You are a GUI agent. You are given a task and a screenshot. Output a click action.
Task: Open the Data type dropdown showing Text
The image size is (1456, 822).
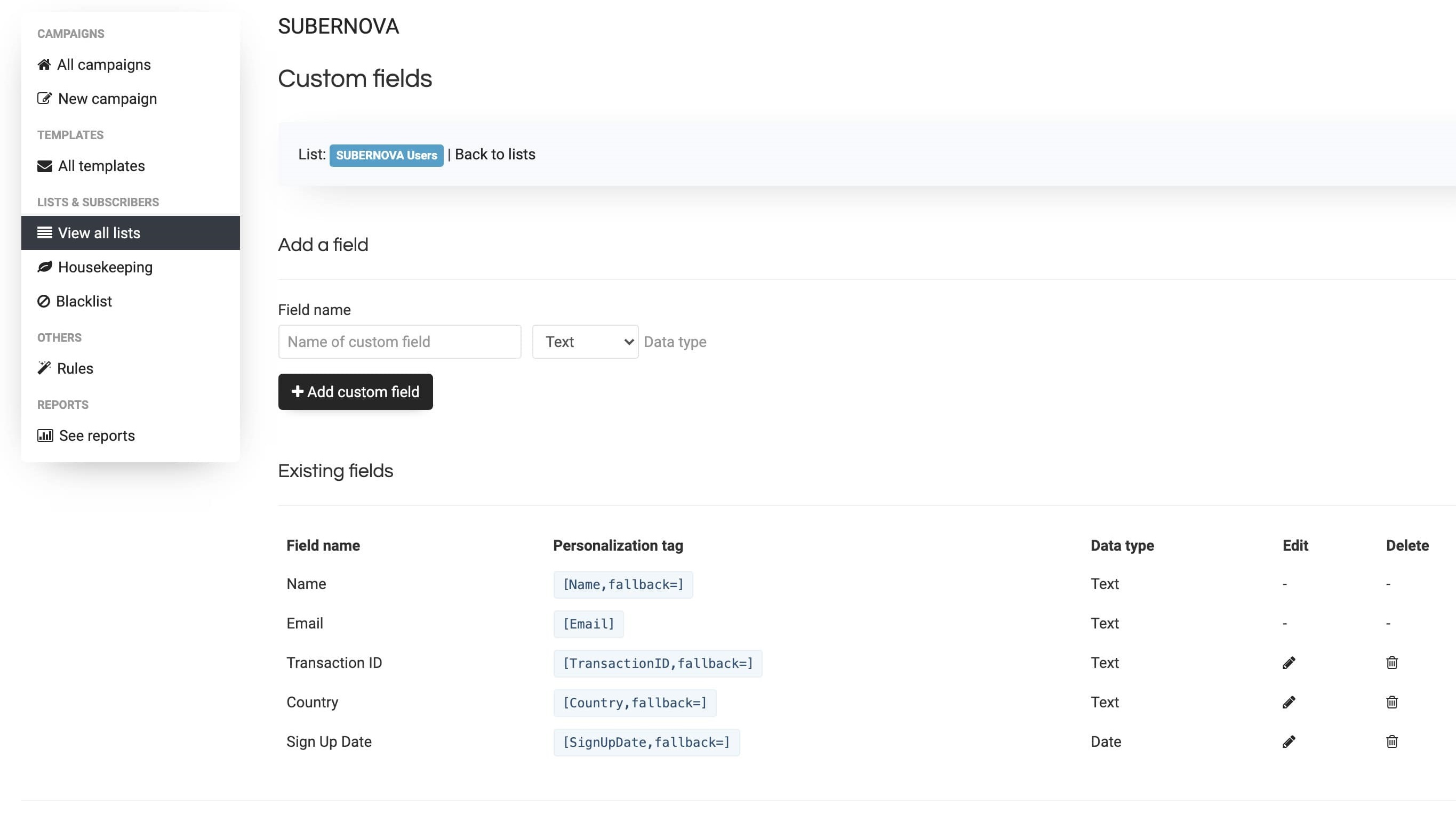click(586, 342)
